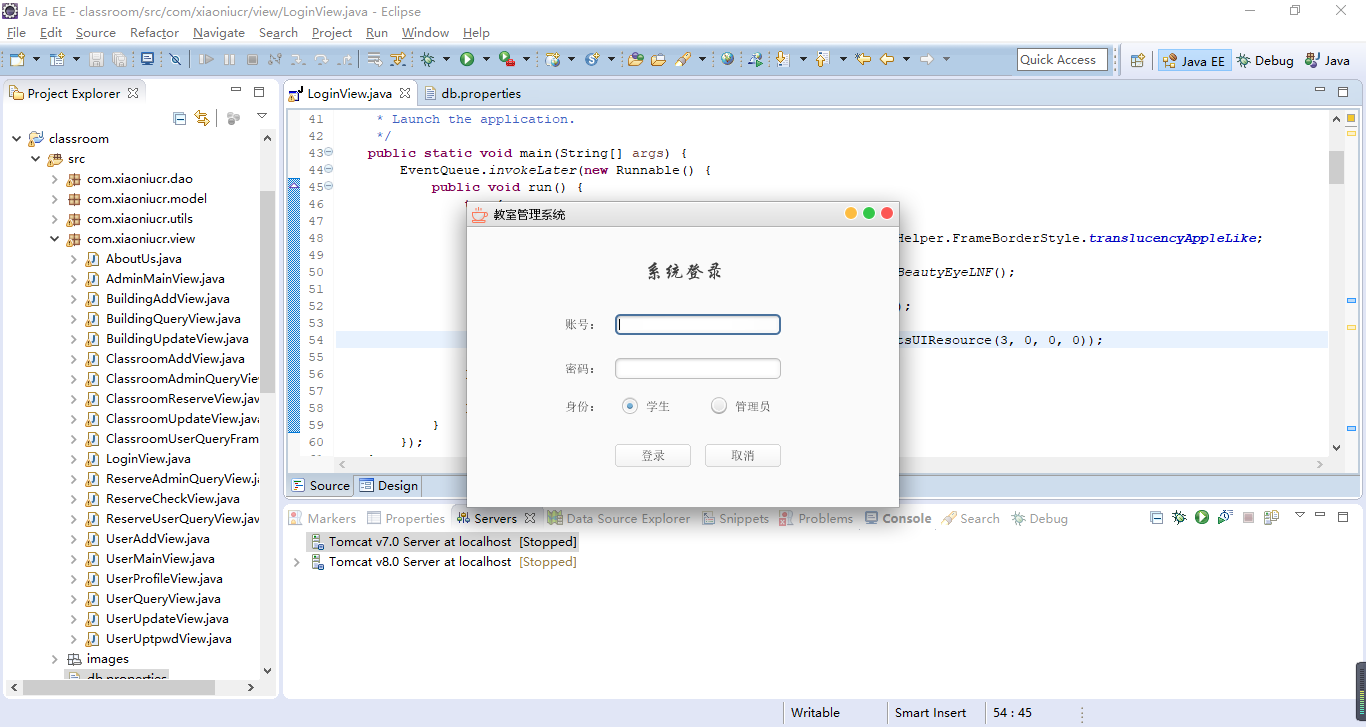1366x727 pixels.
Task: Open the Navigate menu
Action: click(x=219, y=33)
